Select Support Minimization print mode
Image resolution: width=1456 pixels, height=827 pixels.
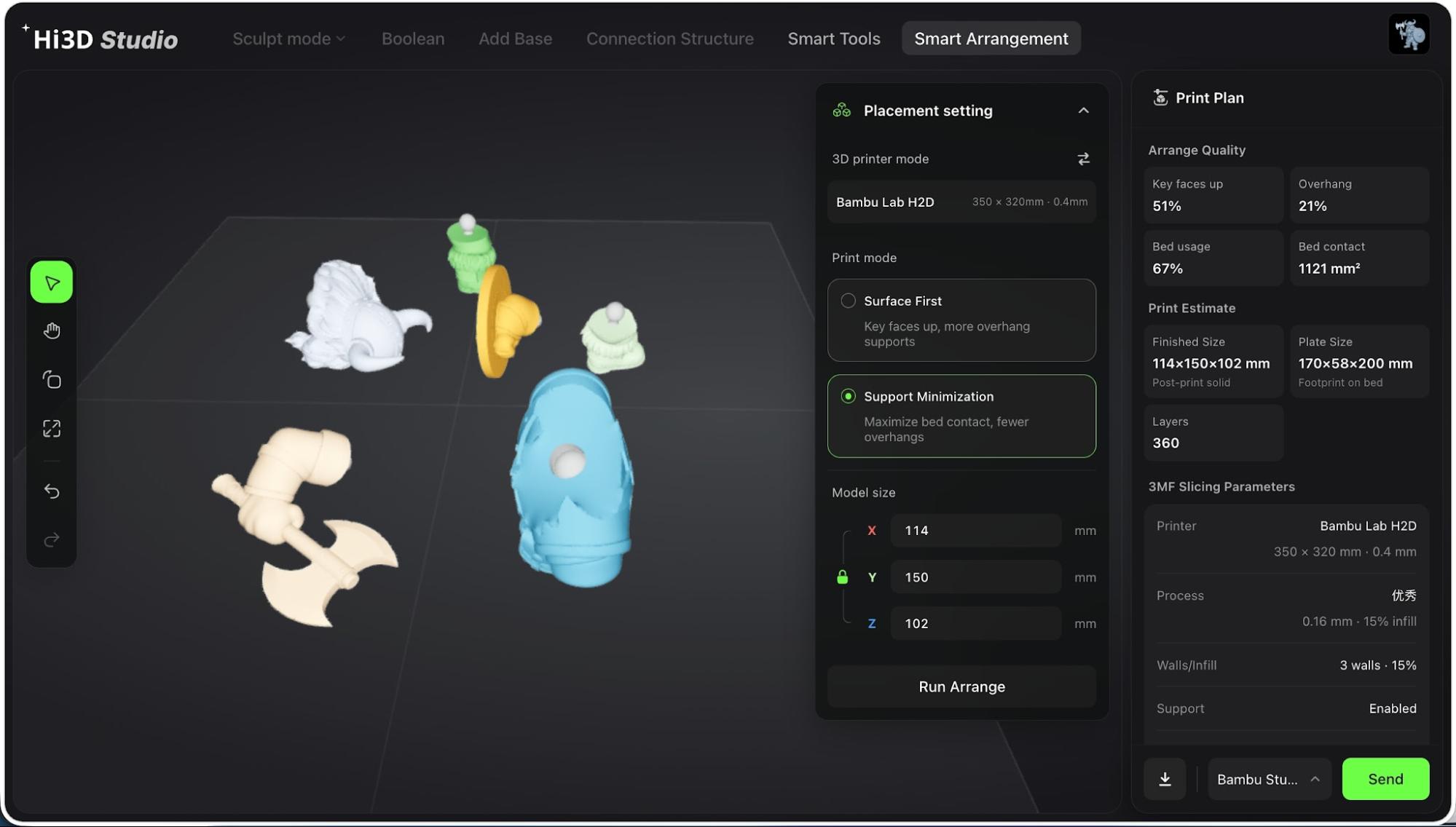coord(961,416)
